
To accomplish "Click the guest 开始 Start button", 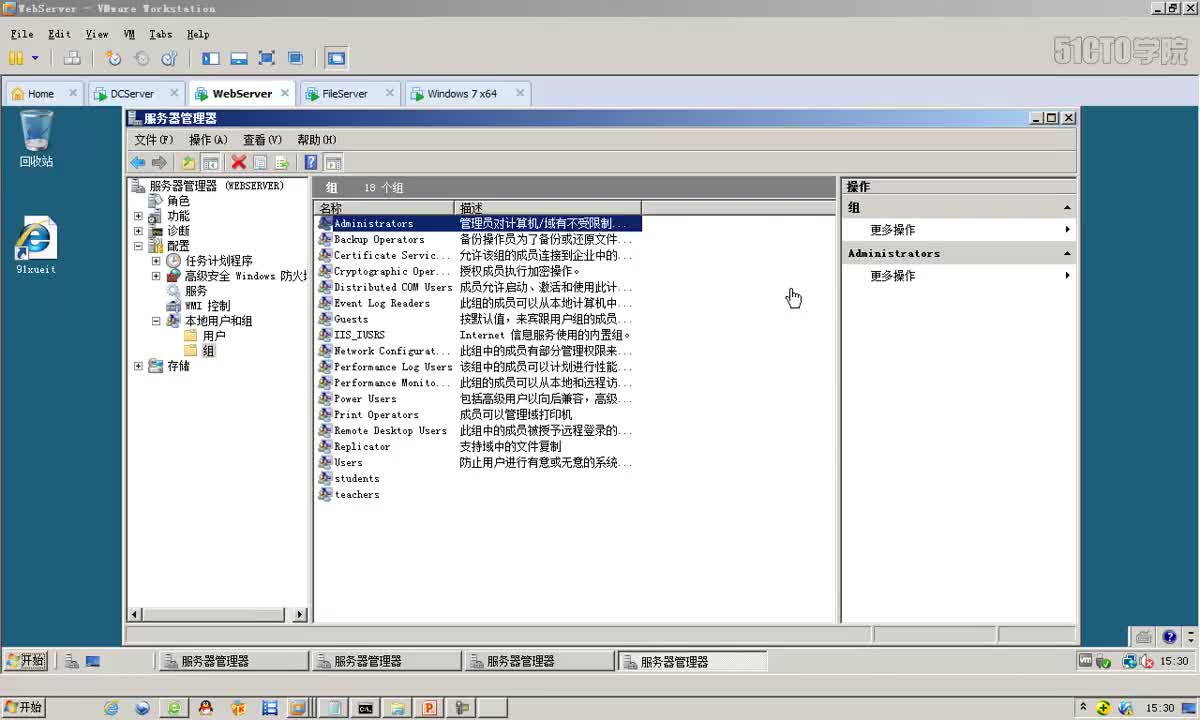I will pyautogui.click(x=26, y=661).
